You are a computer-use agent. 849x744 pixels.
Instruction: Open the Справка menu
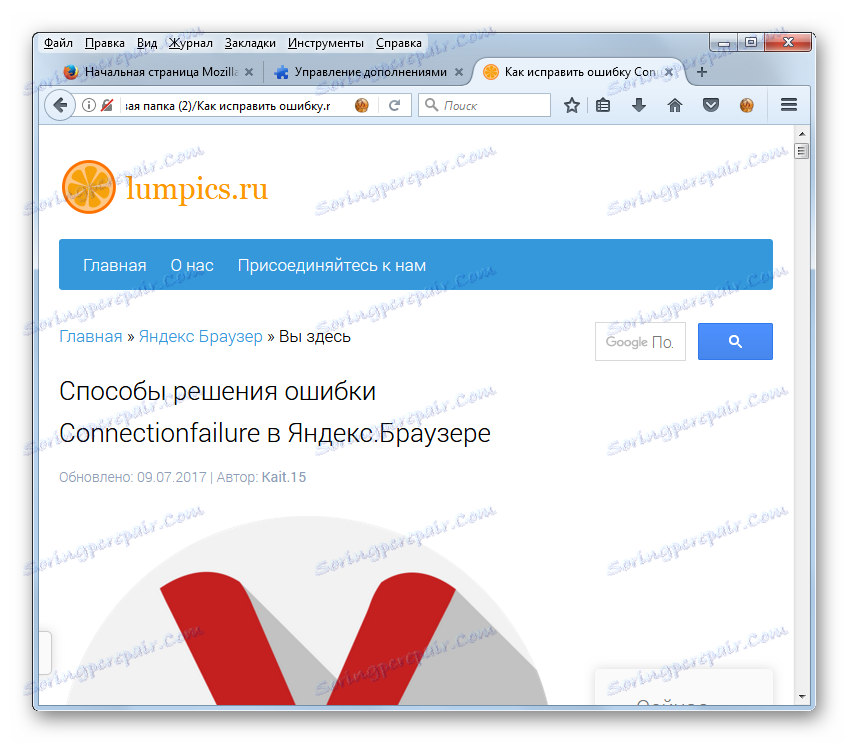tap(399, 43)
